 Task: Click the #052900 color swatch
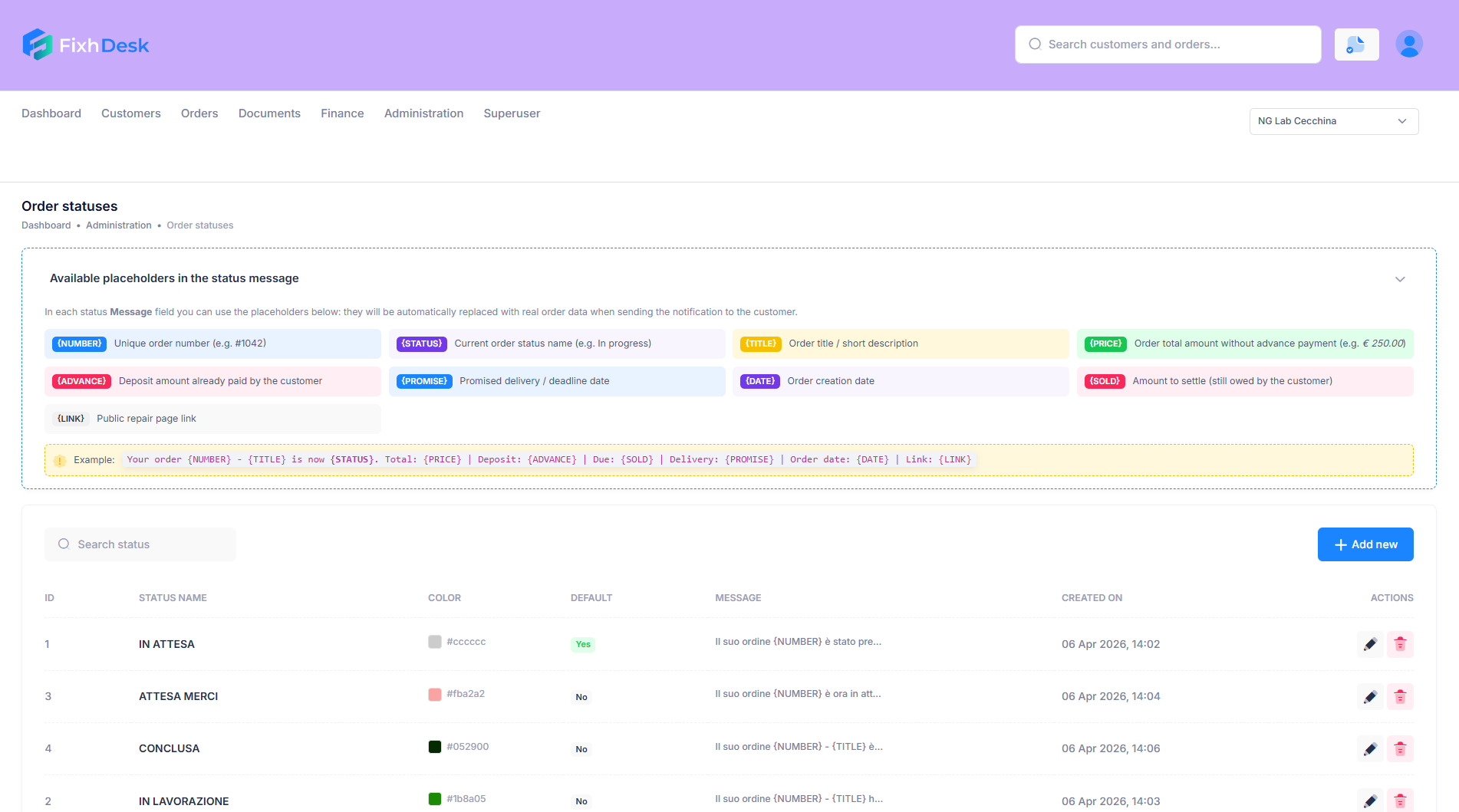435,747
